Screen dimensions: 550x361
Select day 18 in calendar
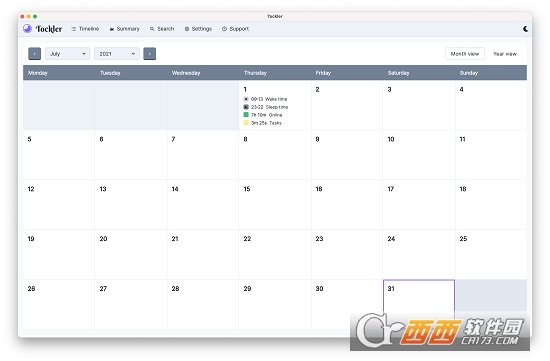tap(491, 205)
